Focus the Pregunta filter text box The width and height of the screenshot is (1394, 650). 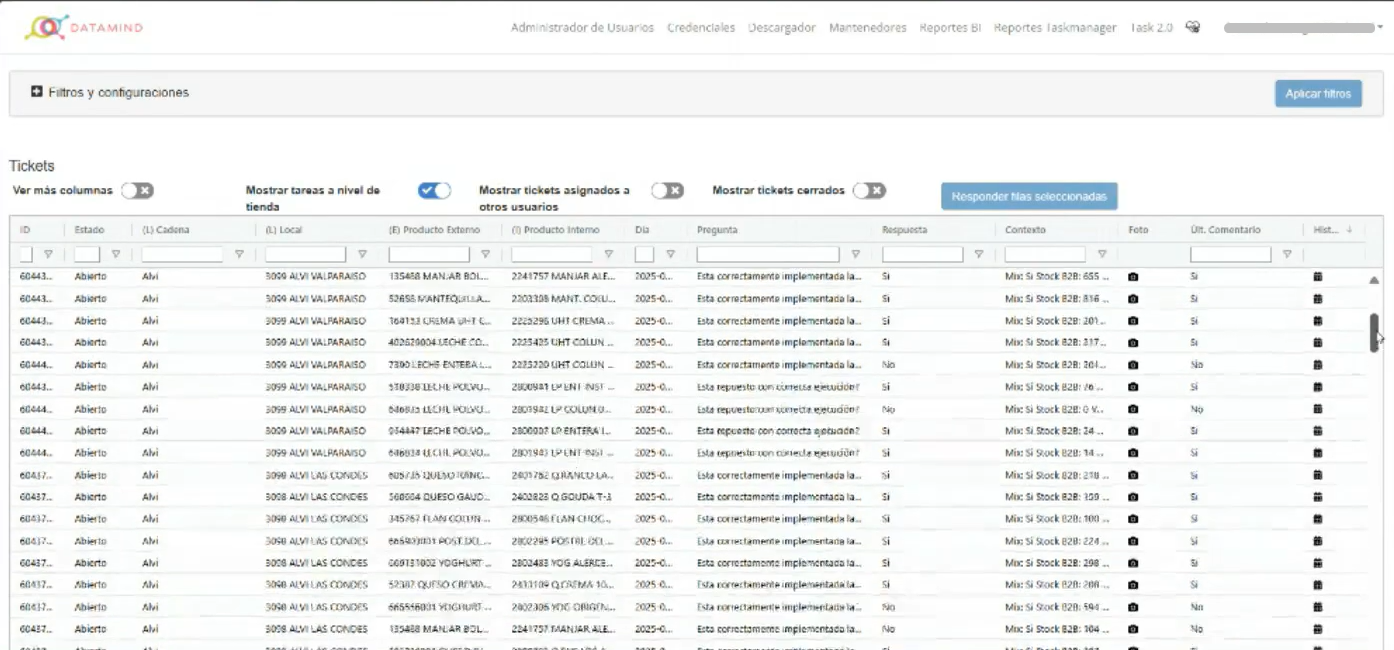tap(768, 254)
